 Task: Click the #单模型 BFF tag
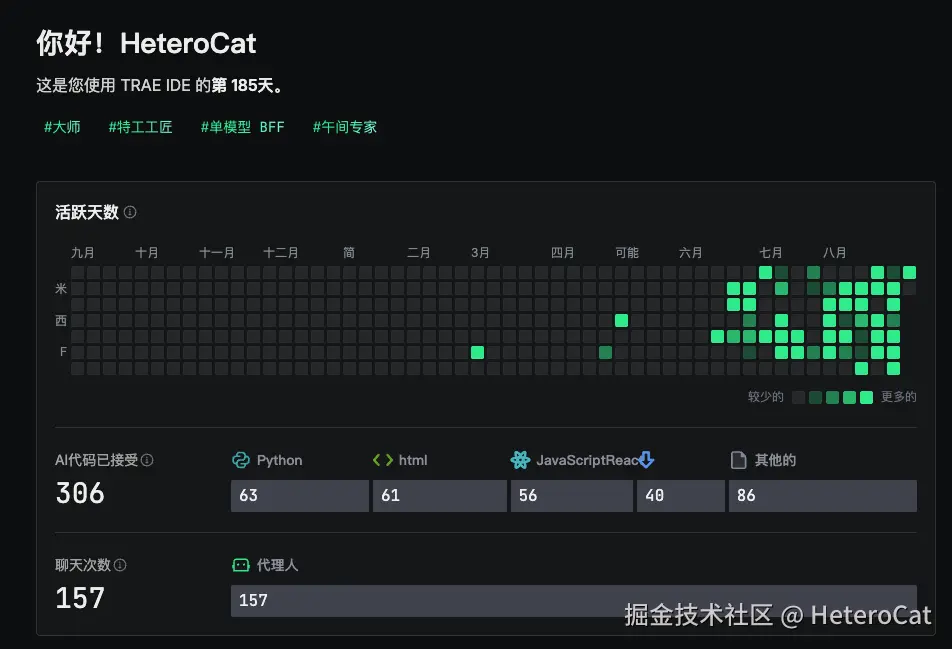[242, 127]
